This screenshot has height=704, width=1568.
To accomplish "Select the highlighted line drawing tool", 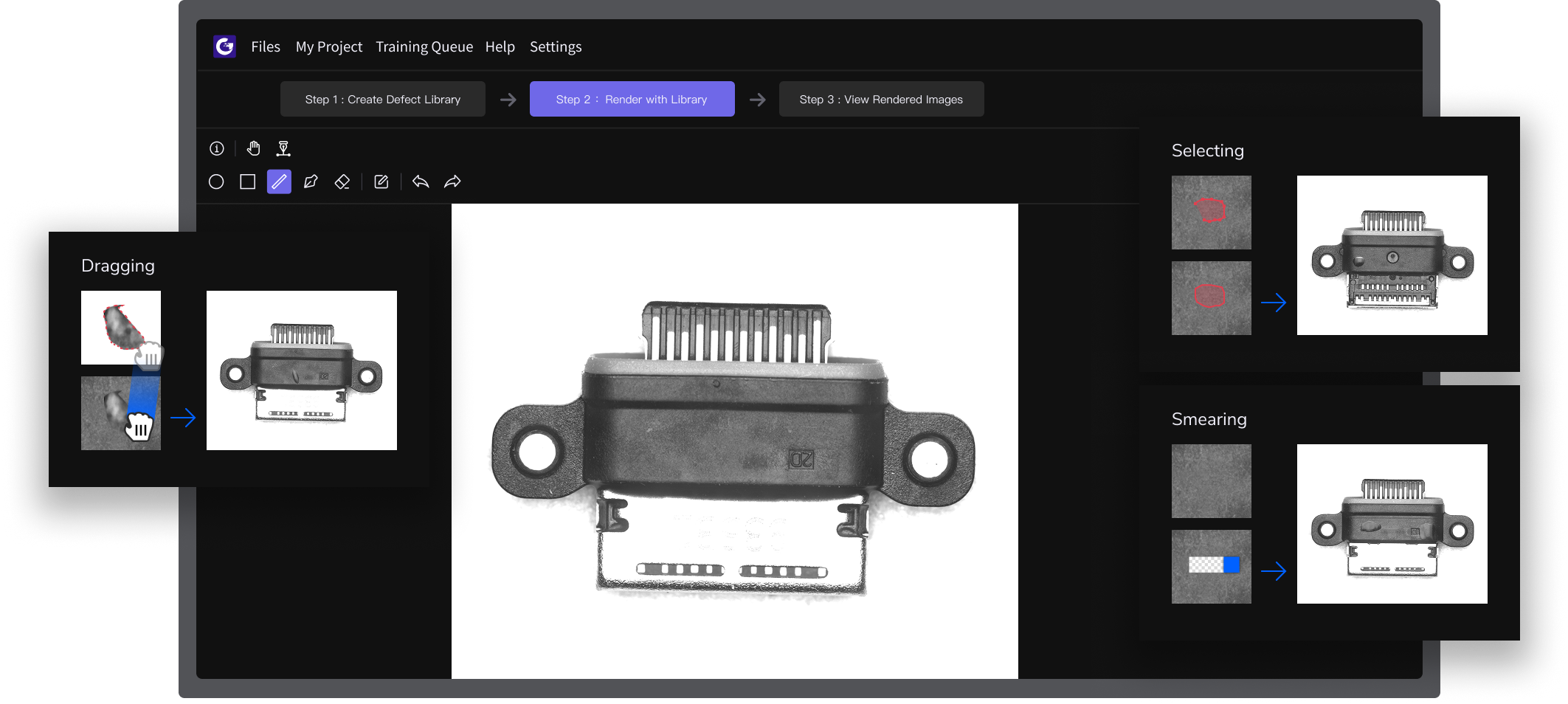I will [279, 182].
